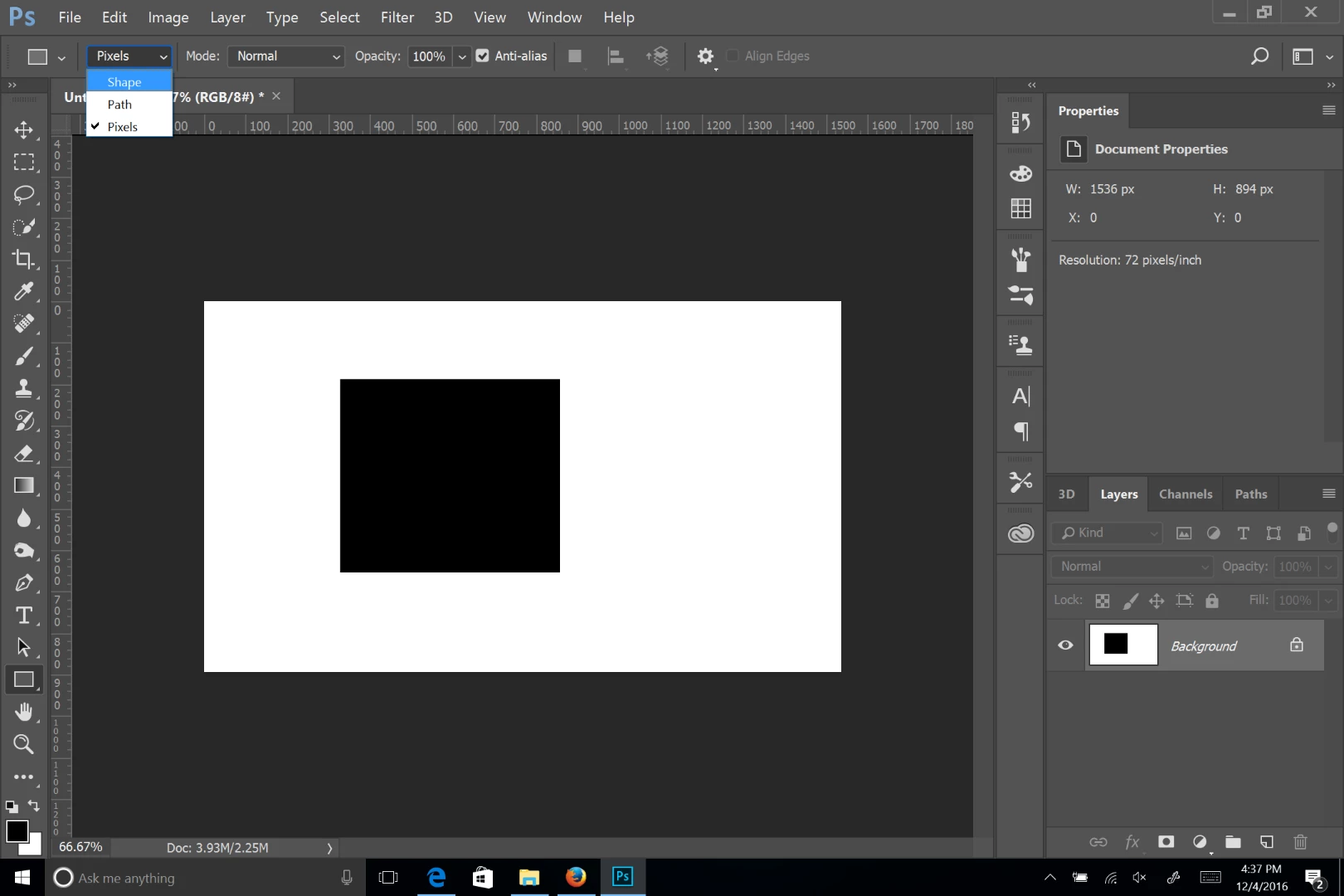Expand the Opacity slider arrow in options bar
The width and height of the screenshot is (1344, 896).
(462, 56)
